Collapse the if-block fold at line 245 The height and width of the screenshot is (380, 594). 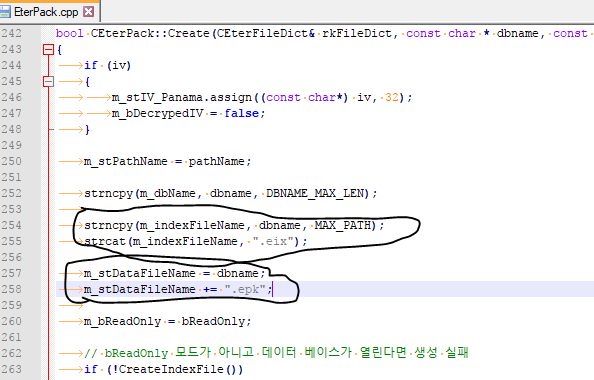48,81
